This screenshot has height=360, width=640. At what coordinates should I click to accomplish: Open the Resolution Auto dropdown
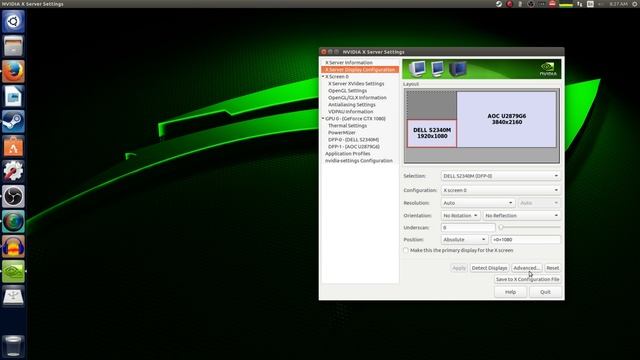(478, 203)
